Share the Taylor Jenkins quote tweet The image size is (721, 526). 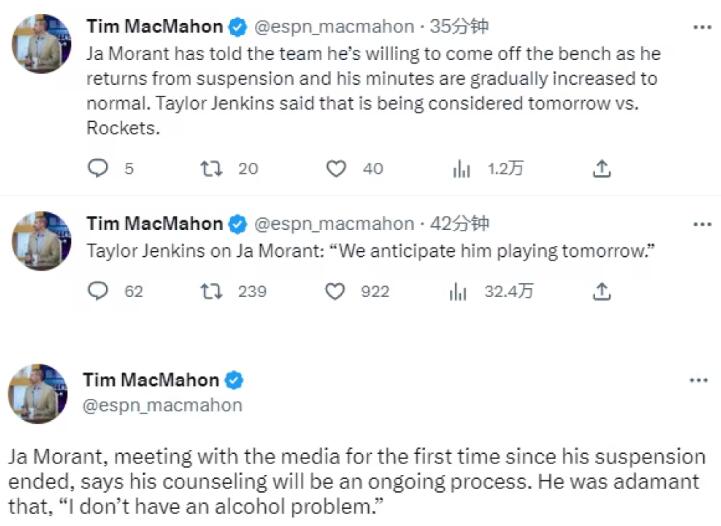pos(601,292)
